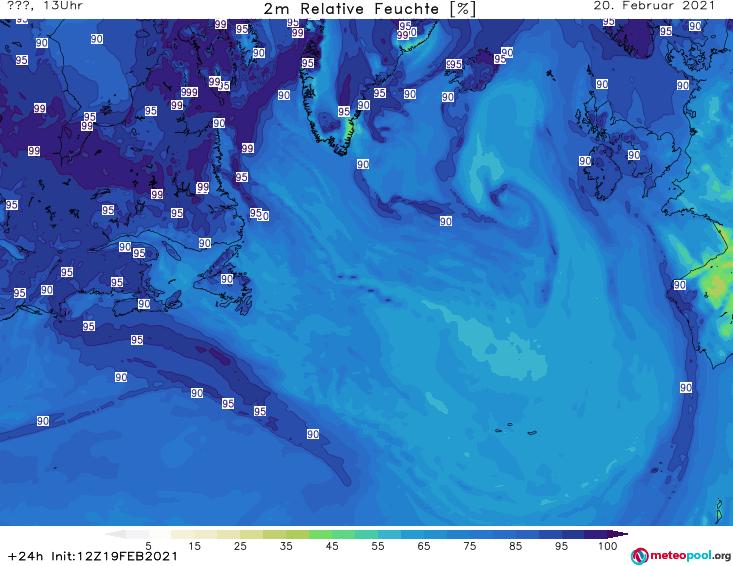The width and height of the screenshot is (733, 566).
Task: Click the legend value 5
Action: [x=148, y=546]
